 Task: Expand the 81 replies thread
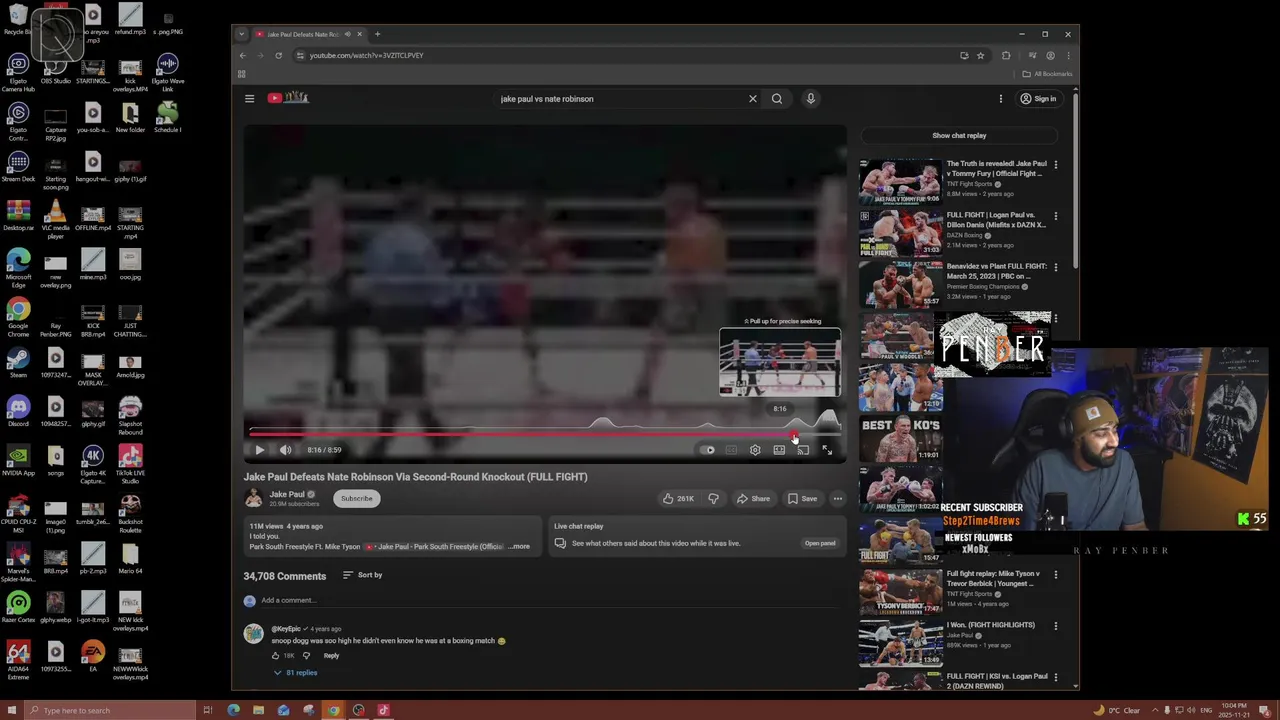click(x=296, y=673)
